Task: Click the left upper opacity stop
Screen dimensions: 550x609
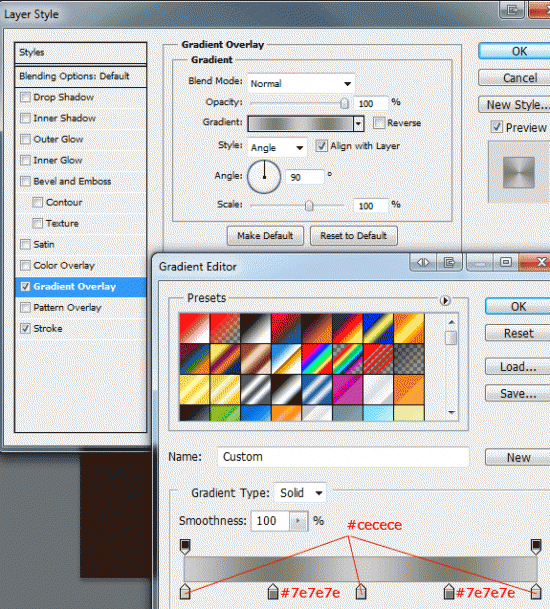Action: coord(185,546)
